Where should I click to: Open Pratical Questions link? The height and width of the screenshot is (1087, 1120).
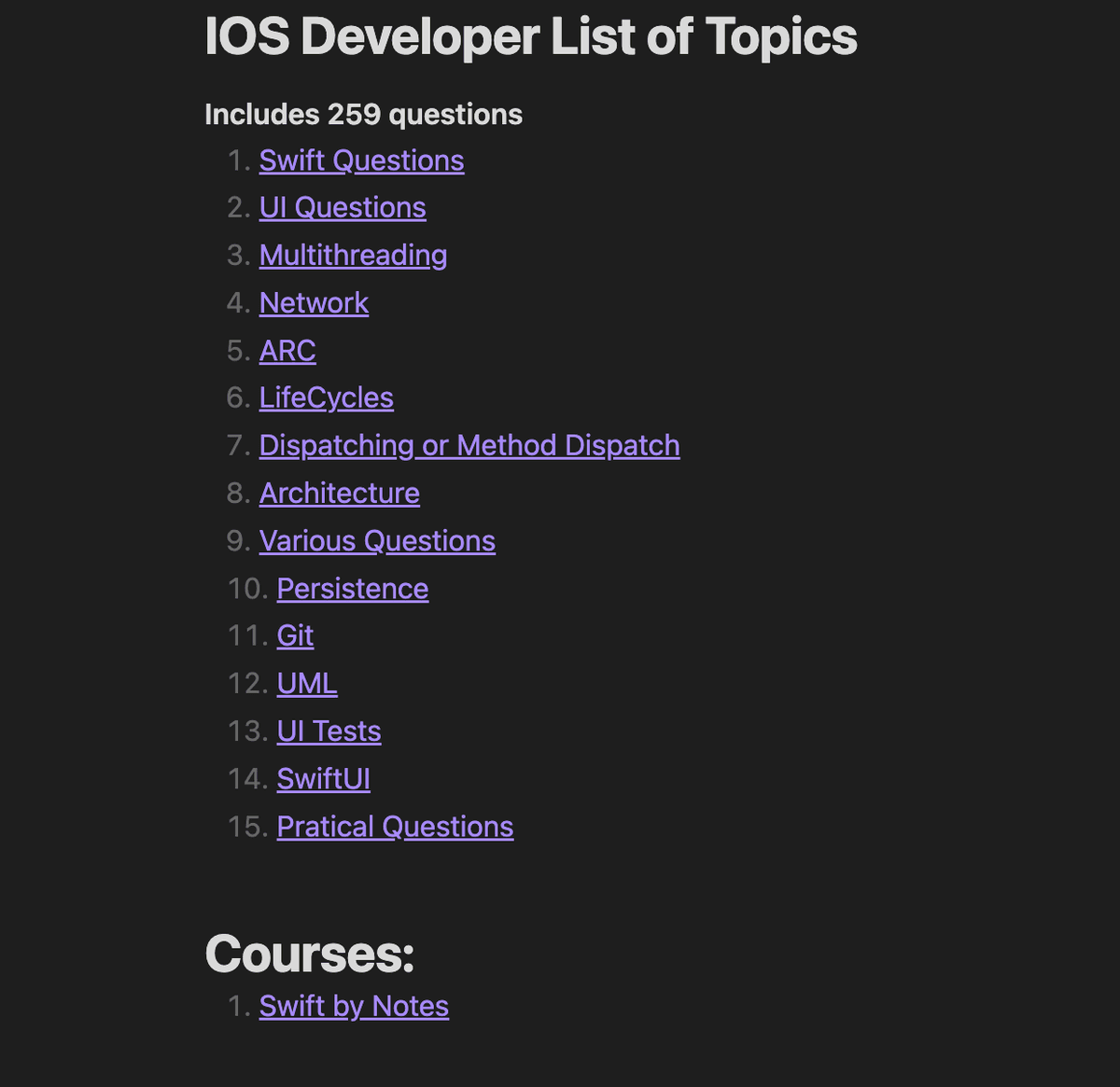395,827
